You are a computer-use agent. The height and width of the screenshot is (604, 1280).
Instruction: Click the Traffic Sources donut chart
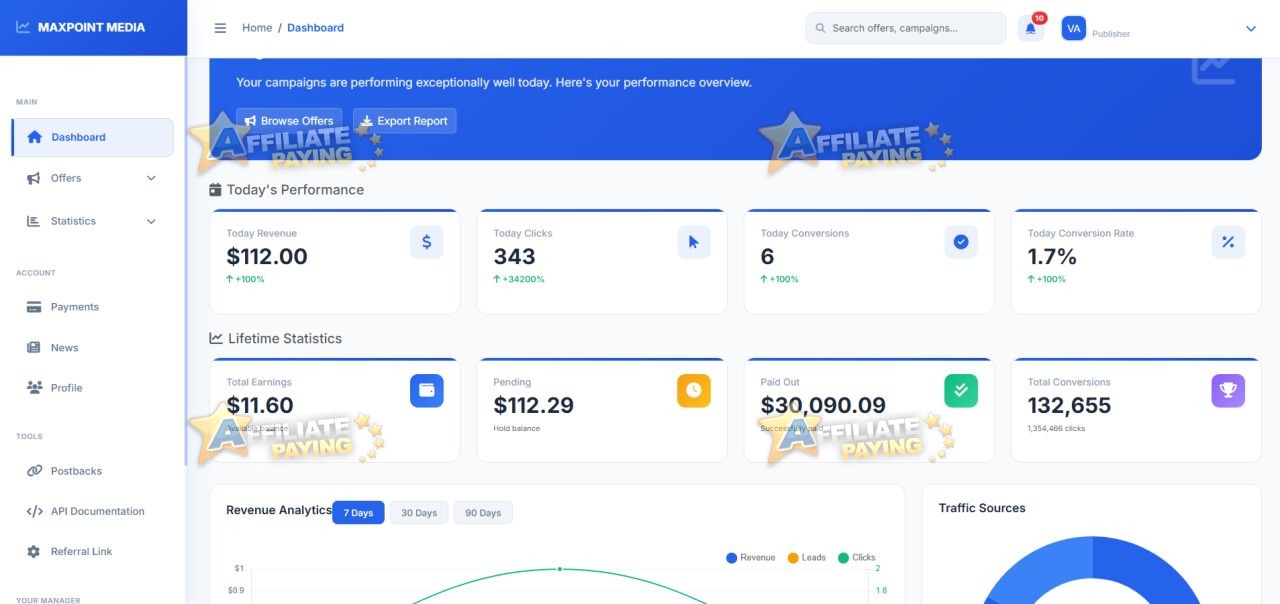[x=1092, y=572]
